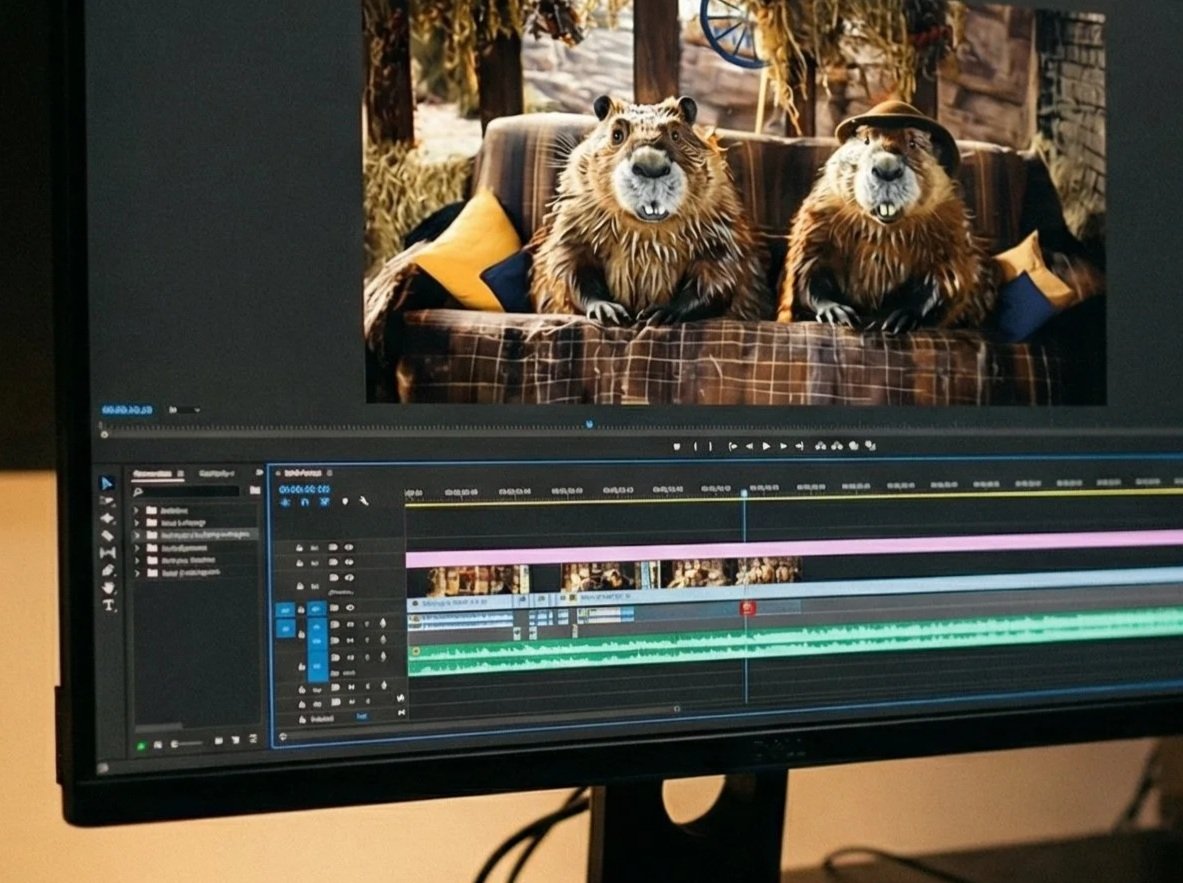Click the program monitor scrub bar playhead
1183x883 pixels.
click(589, 425)
